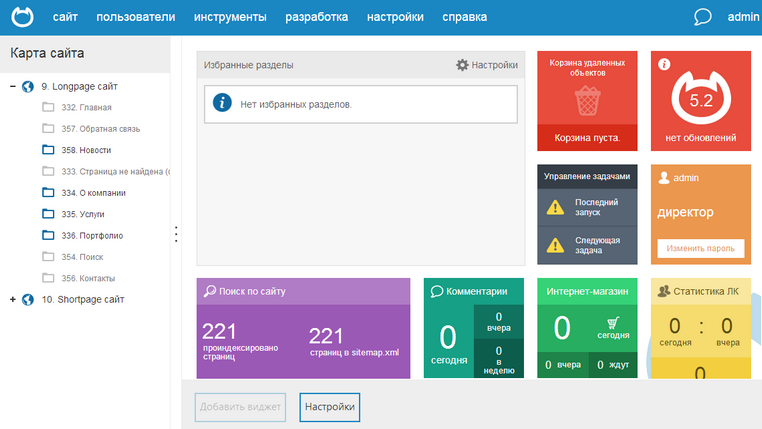The image size is (762, 429).
Task: Click folder icon next to 333. Страница не найдена
Action: (48, 171)
